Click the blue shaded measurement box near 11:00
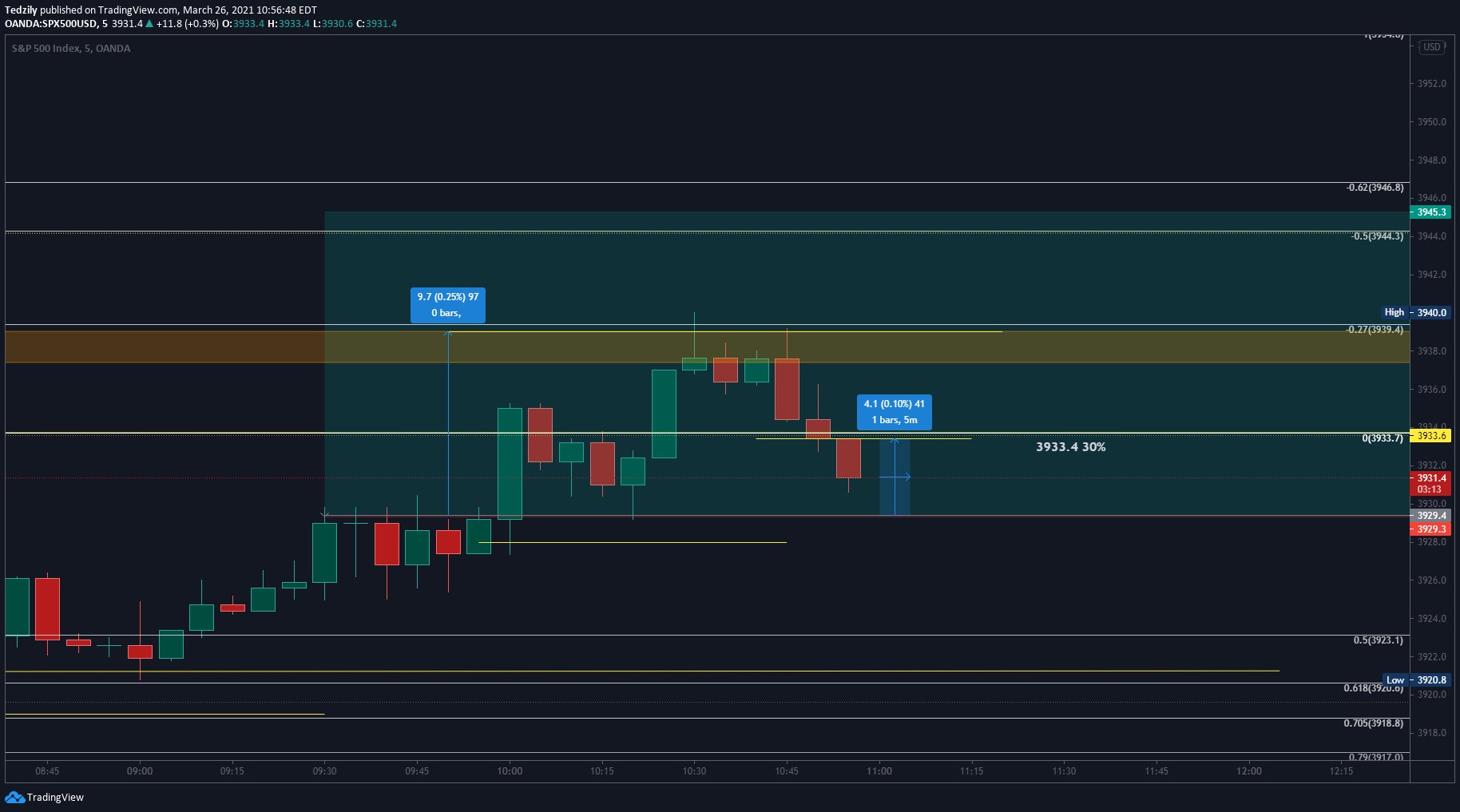Image resolution: width=1460 pixels, height=812 pixels. pos(895,477)
